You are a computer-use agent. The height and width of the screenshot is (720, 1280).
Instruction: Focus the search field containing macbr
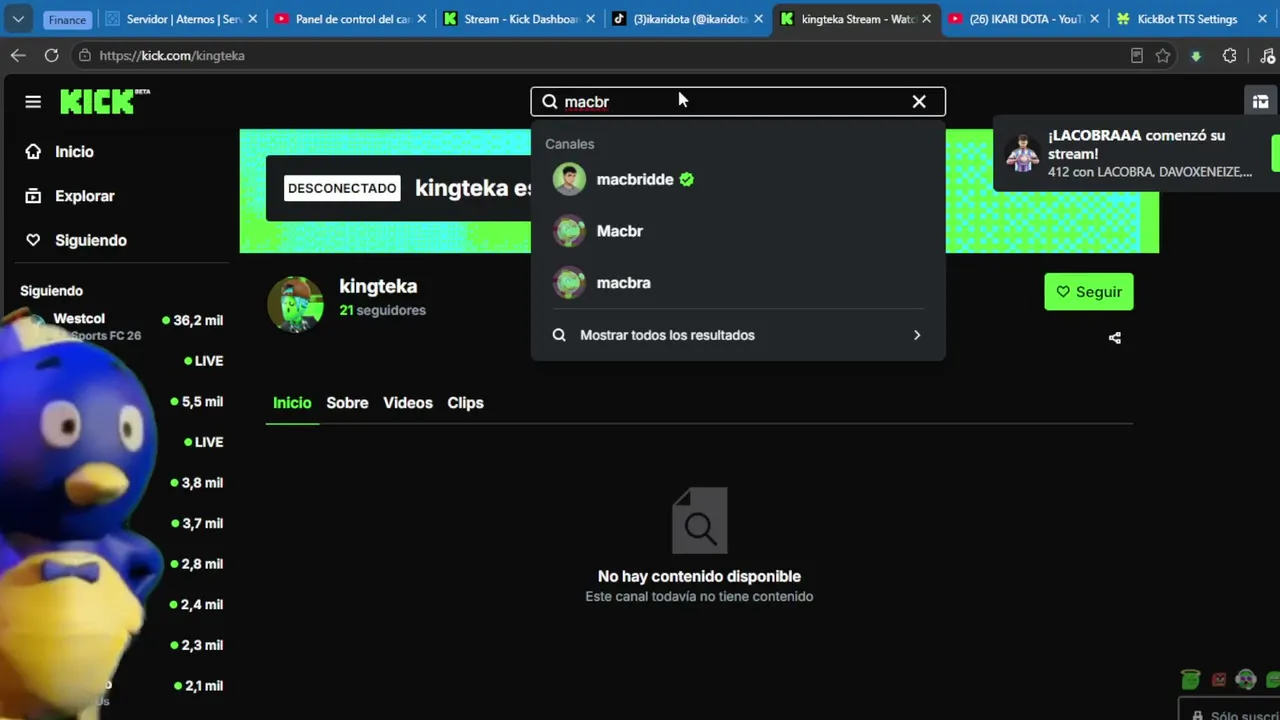pos(738,101)
